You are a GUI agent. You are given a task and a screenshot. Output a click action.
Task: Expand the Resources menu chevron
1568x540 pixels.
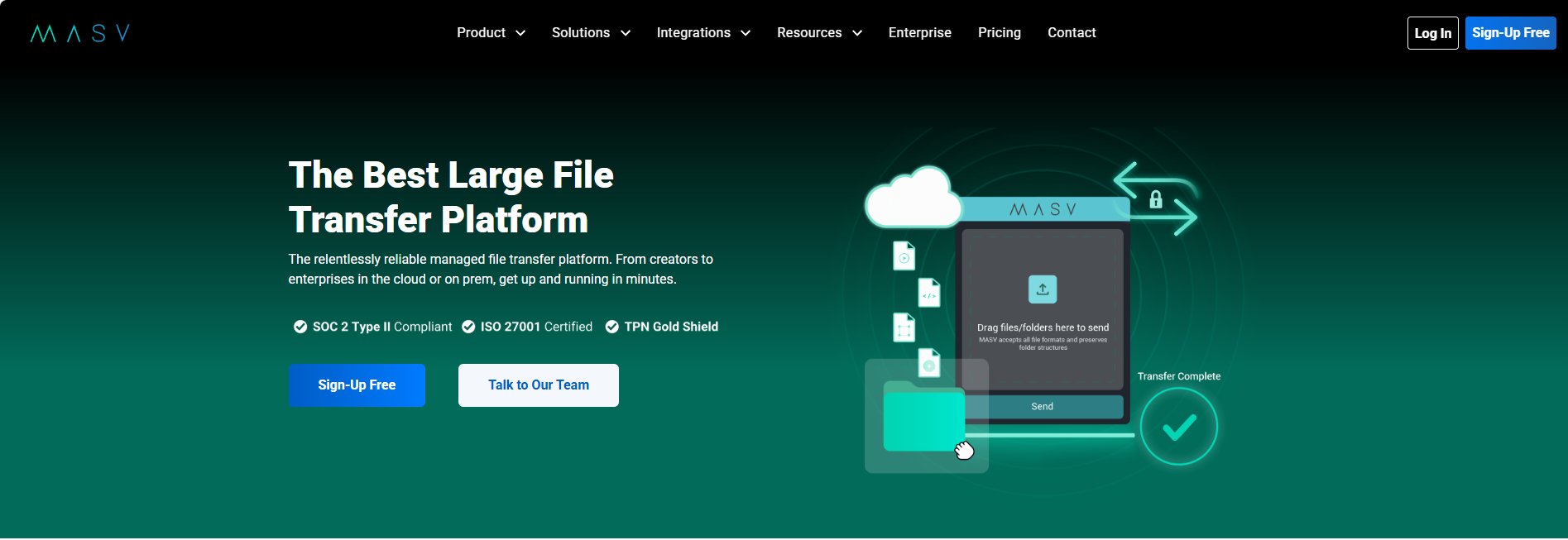(857, 33)
